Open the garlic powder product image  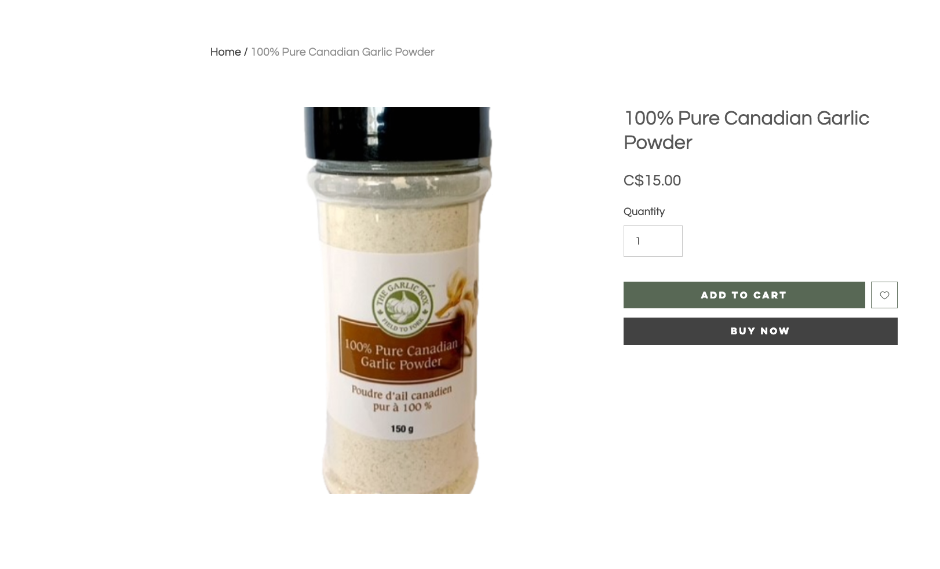(397, 300)
